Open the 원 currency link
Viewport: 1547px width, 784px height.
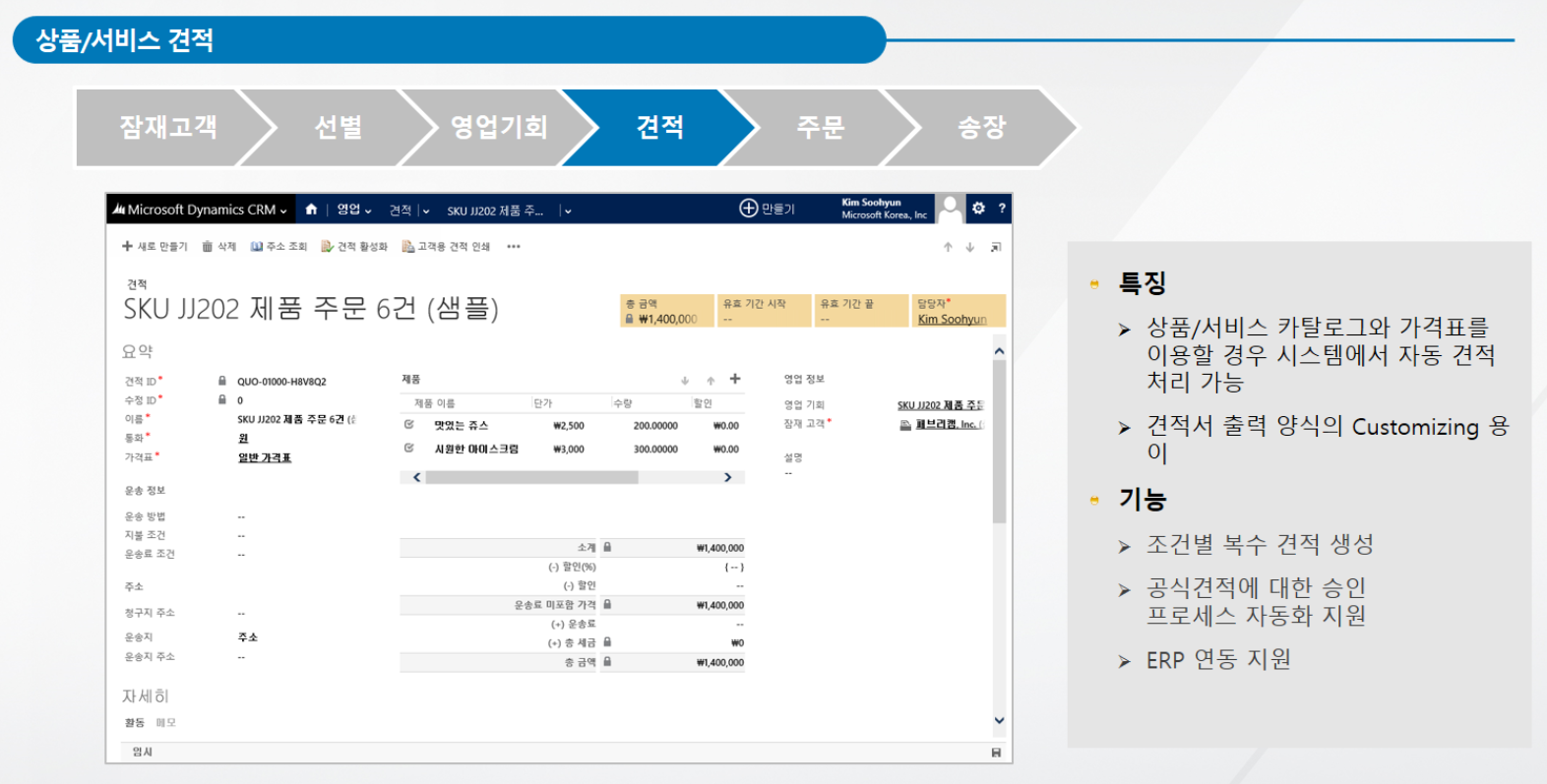tap(243, 439)
